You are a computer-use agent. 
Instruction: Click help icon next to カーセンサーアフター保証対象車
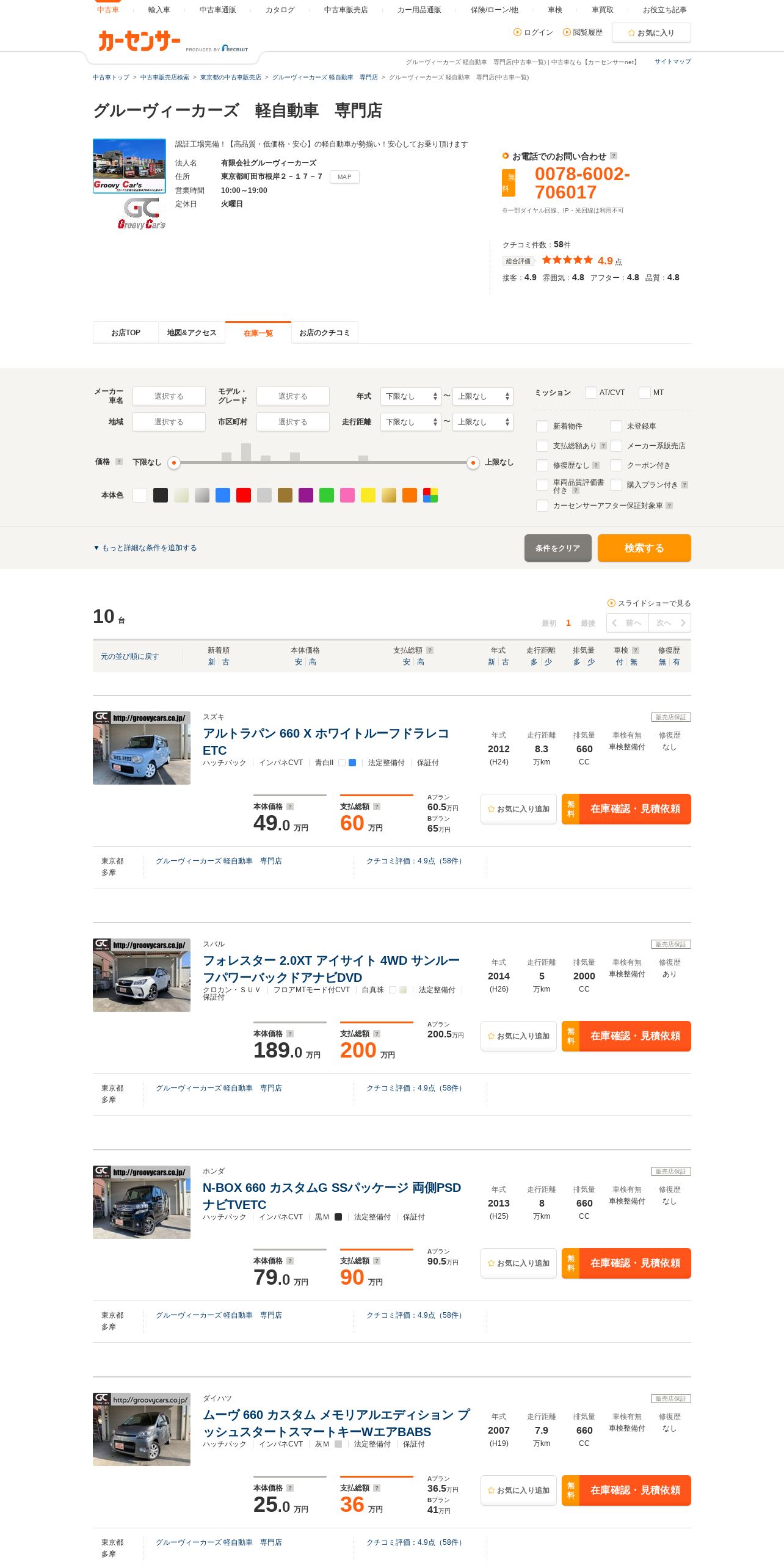669,506
